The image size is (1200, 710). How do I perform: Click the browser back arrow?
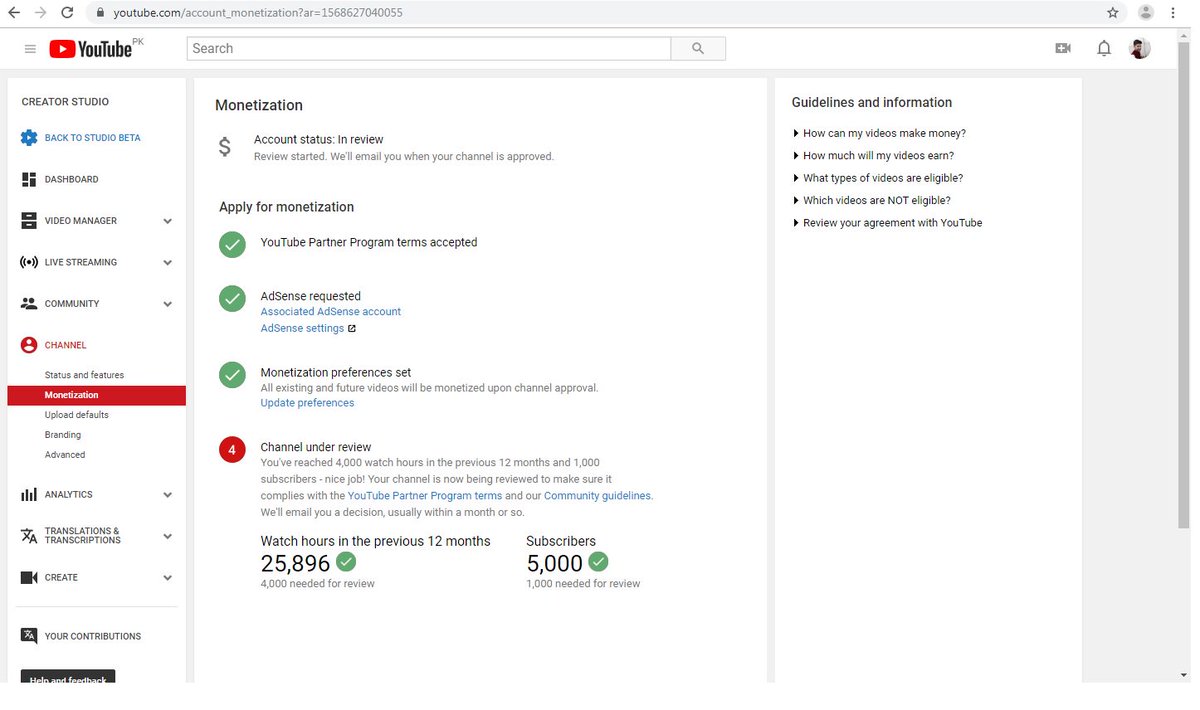tap(15, 13)
